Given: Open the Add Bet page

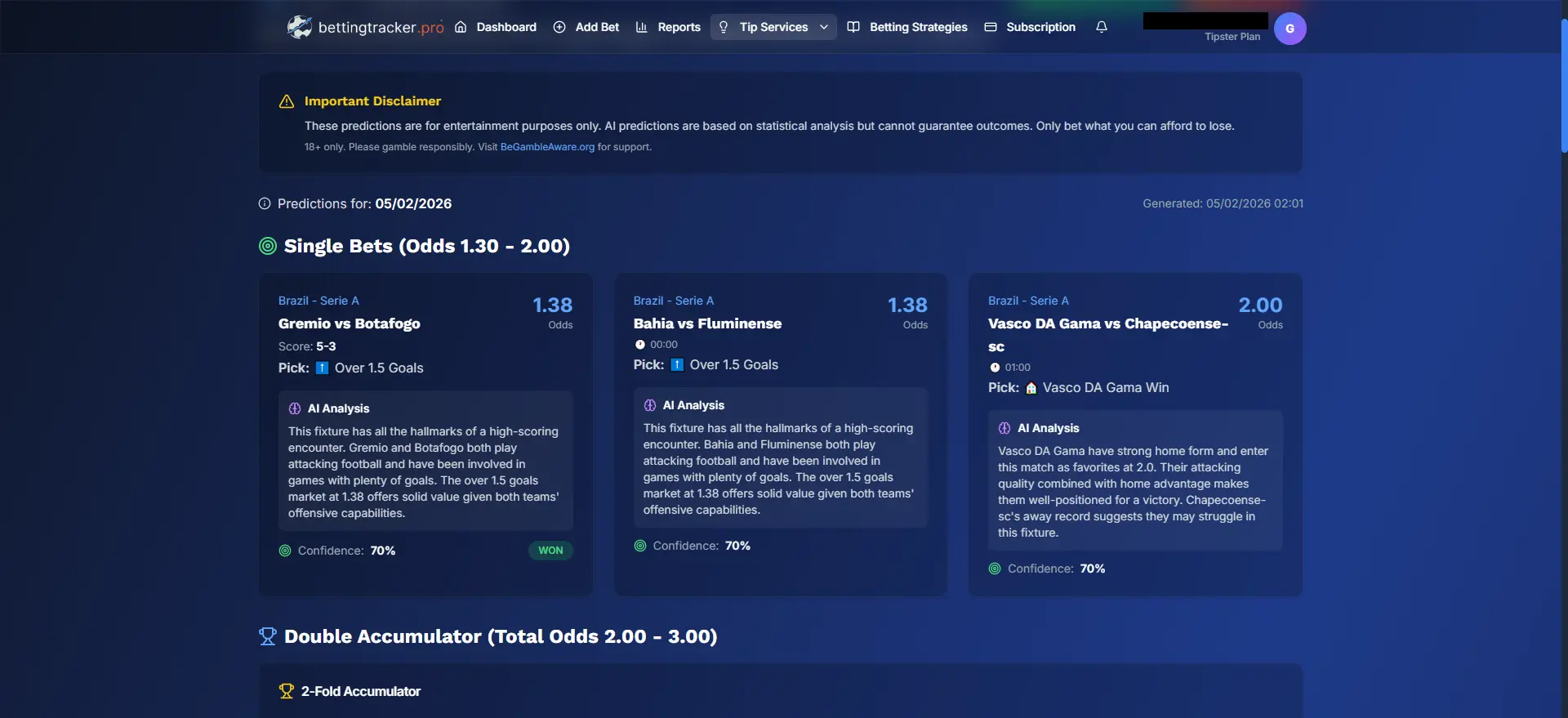Looking at the screenshot, I should (586, 27).
